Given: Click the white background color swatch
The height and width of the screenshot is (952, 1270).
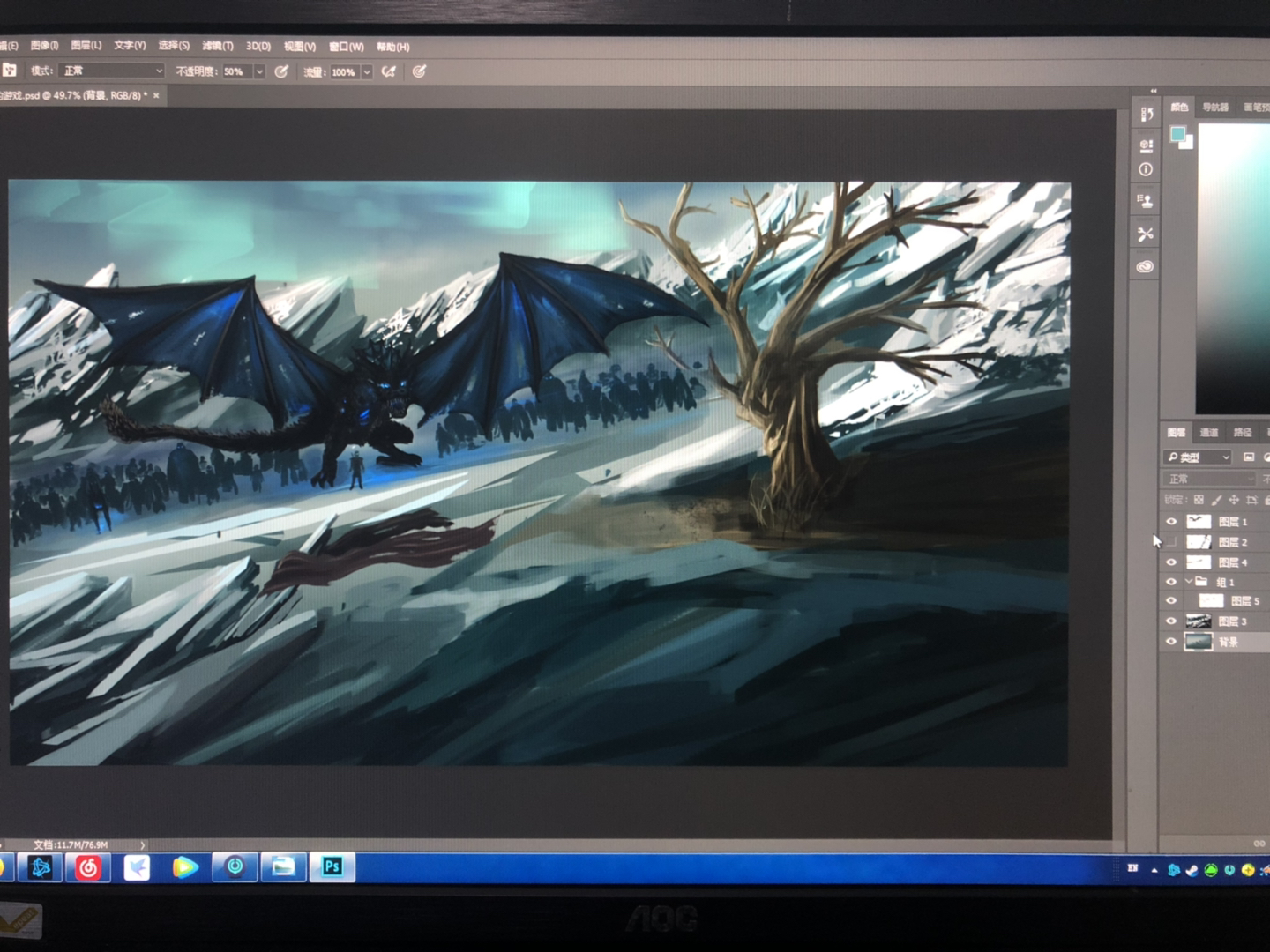Looking at the screenshot, I should [x=1187, y=143].
